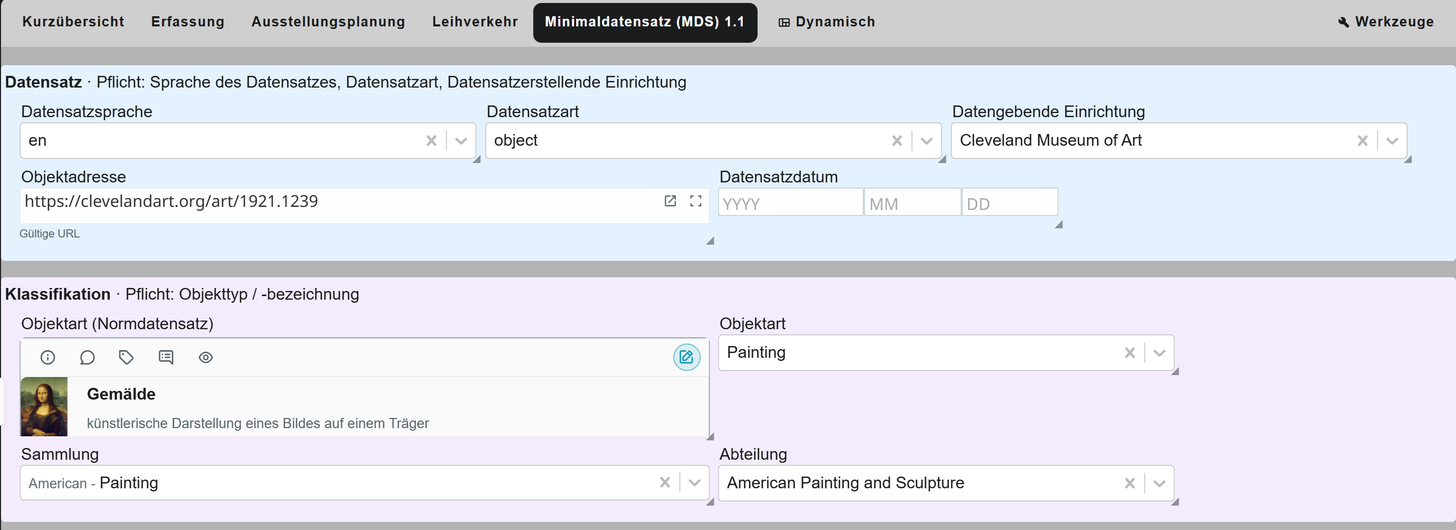
Task: Open the info icon in Objektart toolbar
Action: tap(48, 357)
